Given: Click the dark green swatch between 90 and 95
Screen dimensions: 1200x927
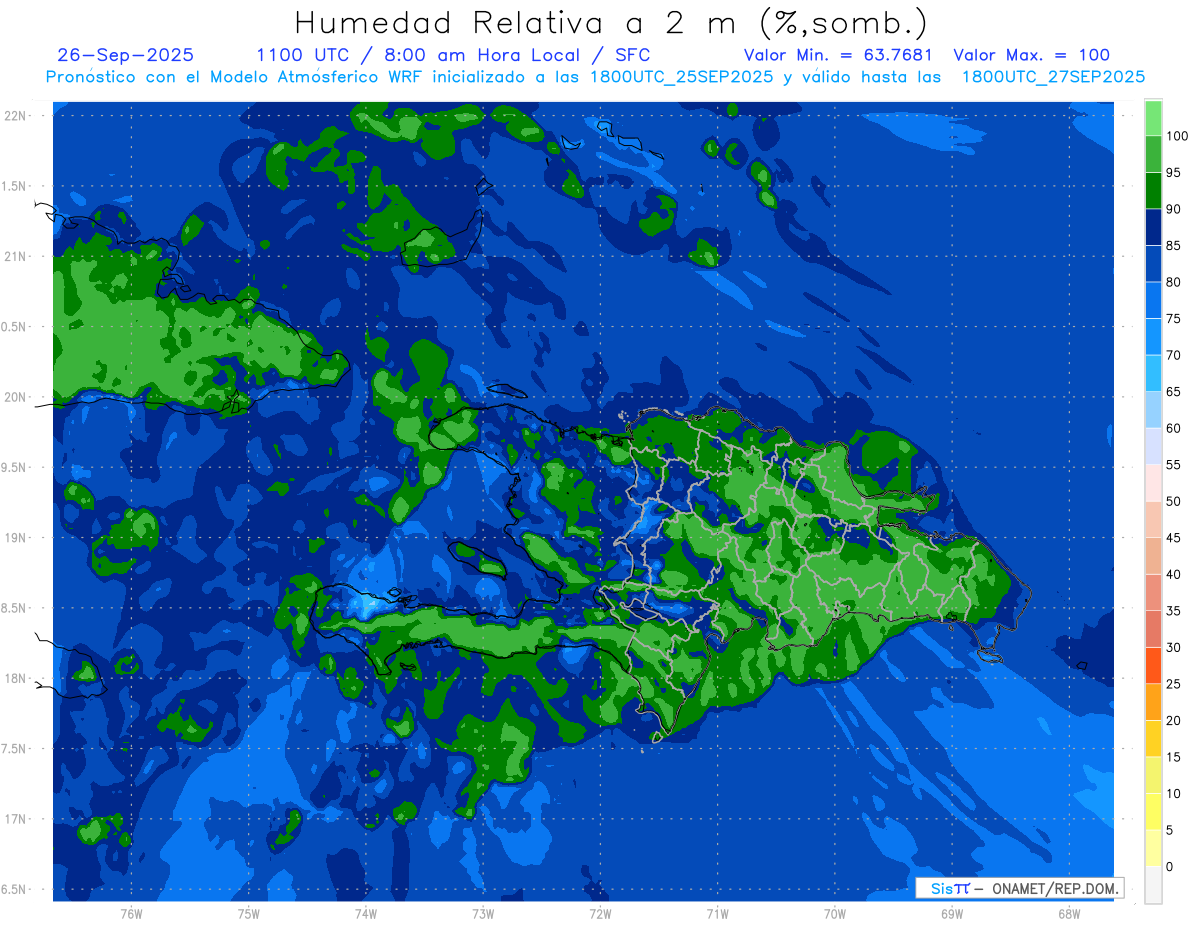Looking at the screenshot, I should pos(1153,190).
